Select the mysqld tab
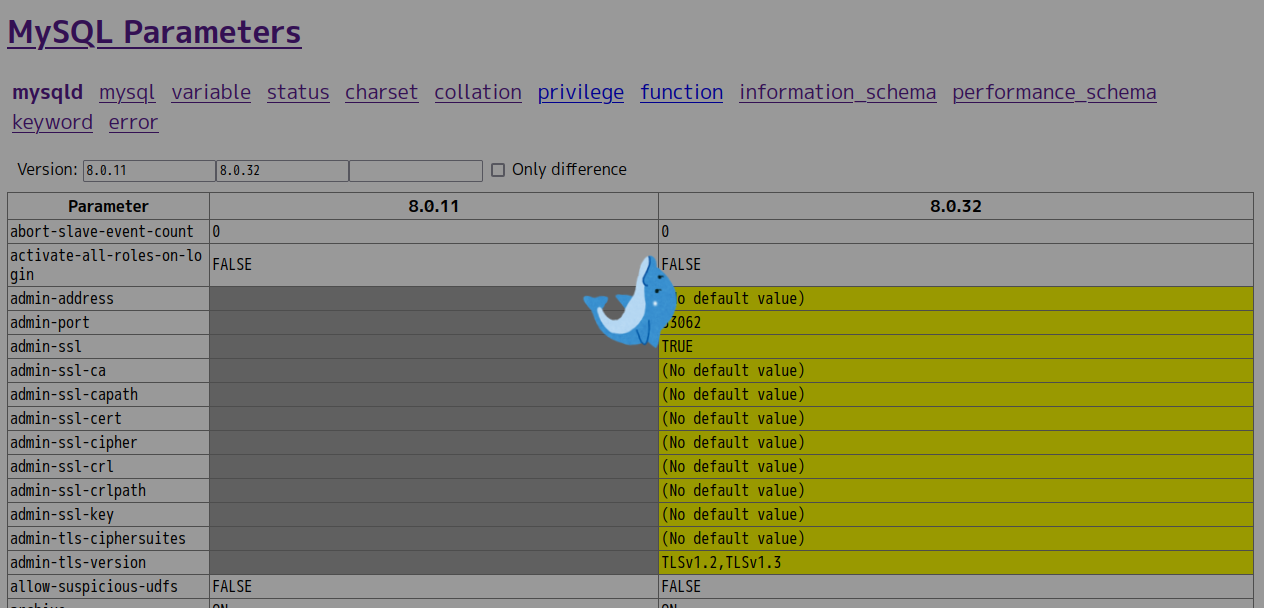1264x608 pixels. click(x=47, y=92)
